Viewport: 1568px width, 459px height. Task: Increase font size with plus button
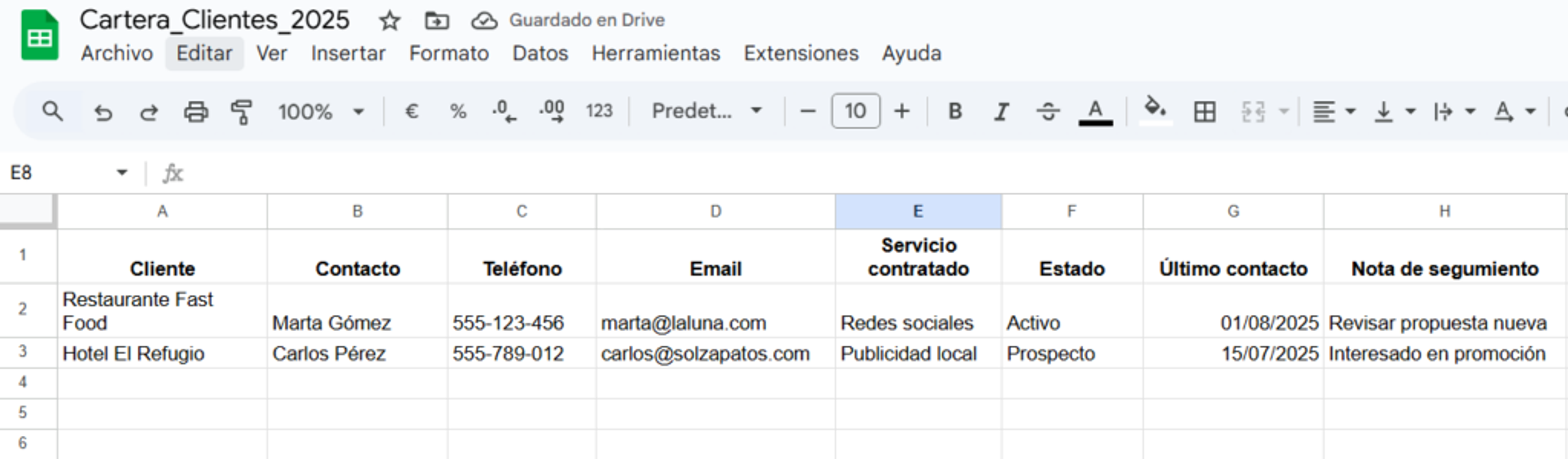point(902,111)
